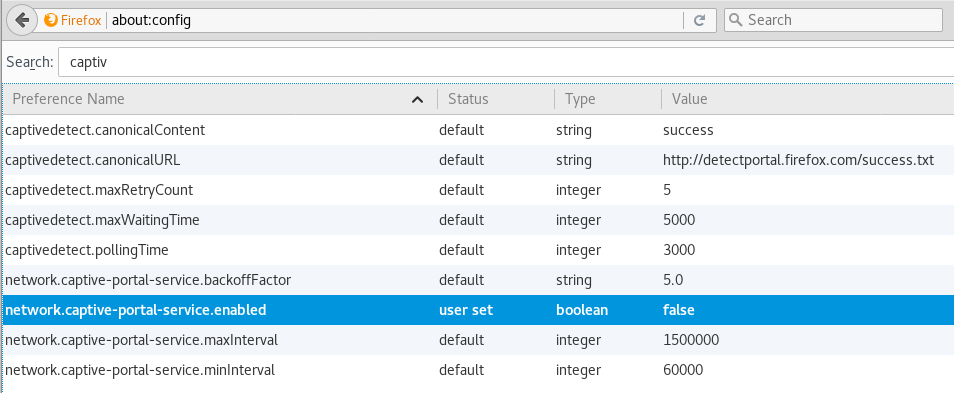Select network.captive-portal-service.backoffFactor row
Viewport: 954px width, 393px height.
pos(477,280)
